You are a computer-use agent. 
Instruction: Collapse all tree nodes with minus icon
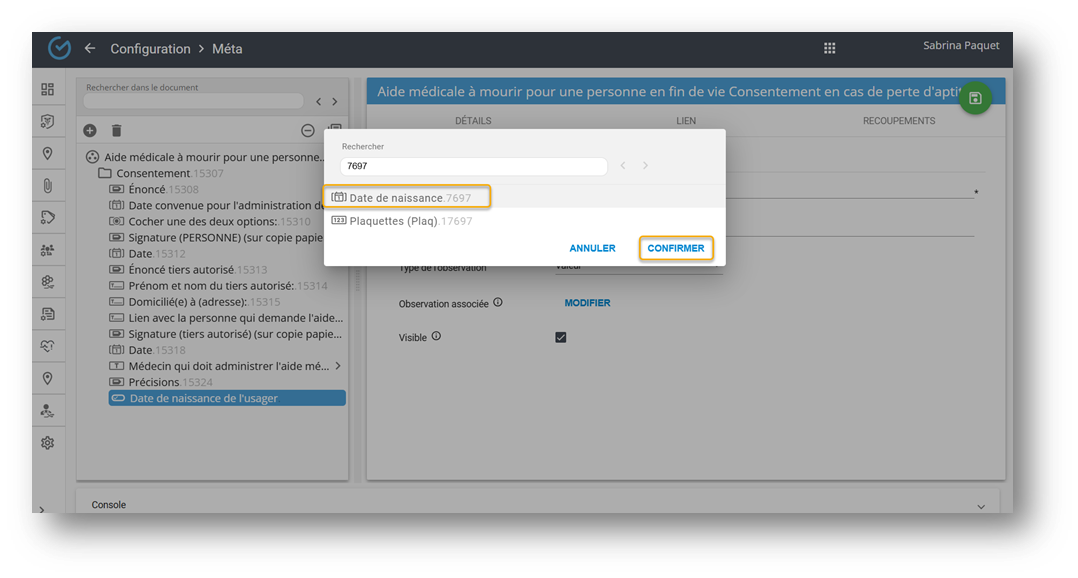tap(308, 131)
